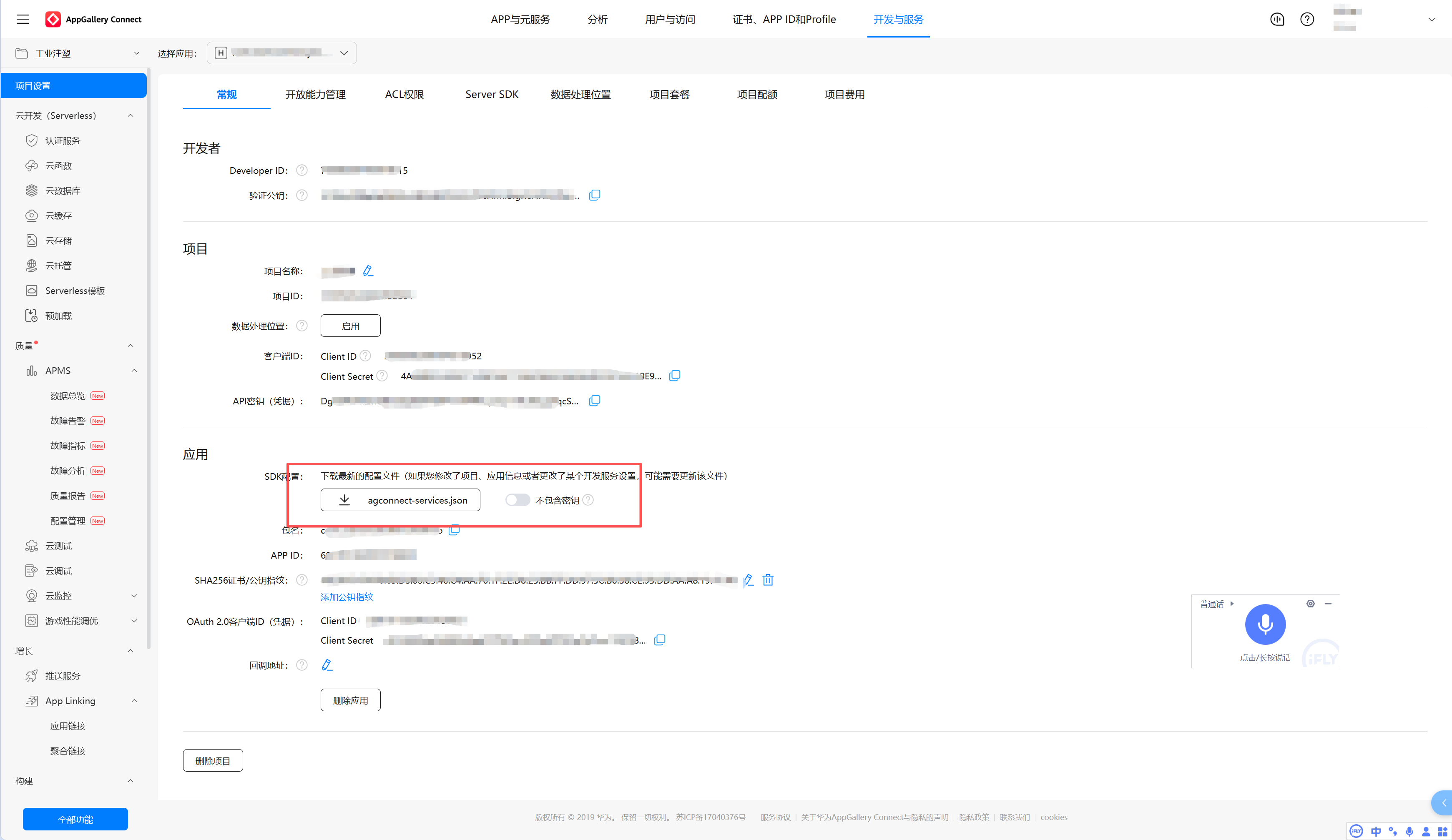Click the 删除项目 button
This screenshot has width=1452, height=840.
pos(213,760)
